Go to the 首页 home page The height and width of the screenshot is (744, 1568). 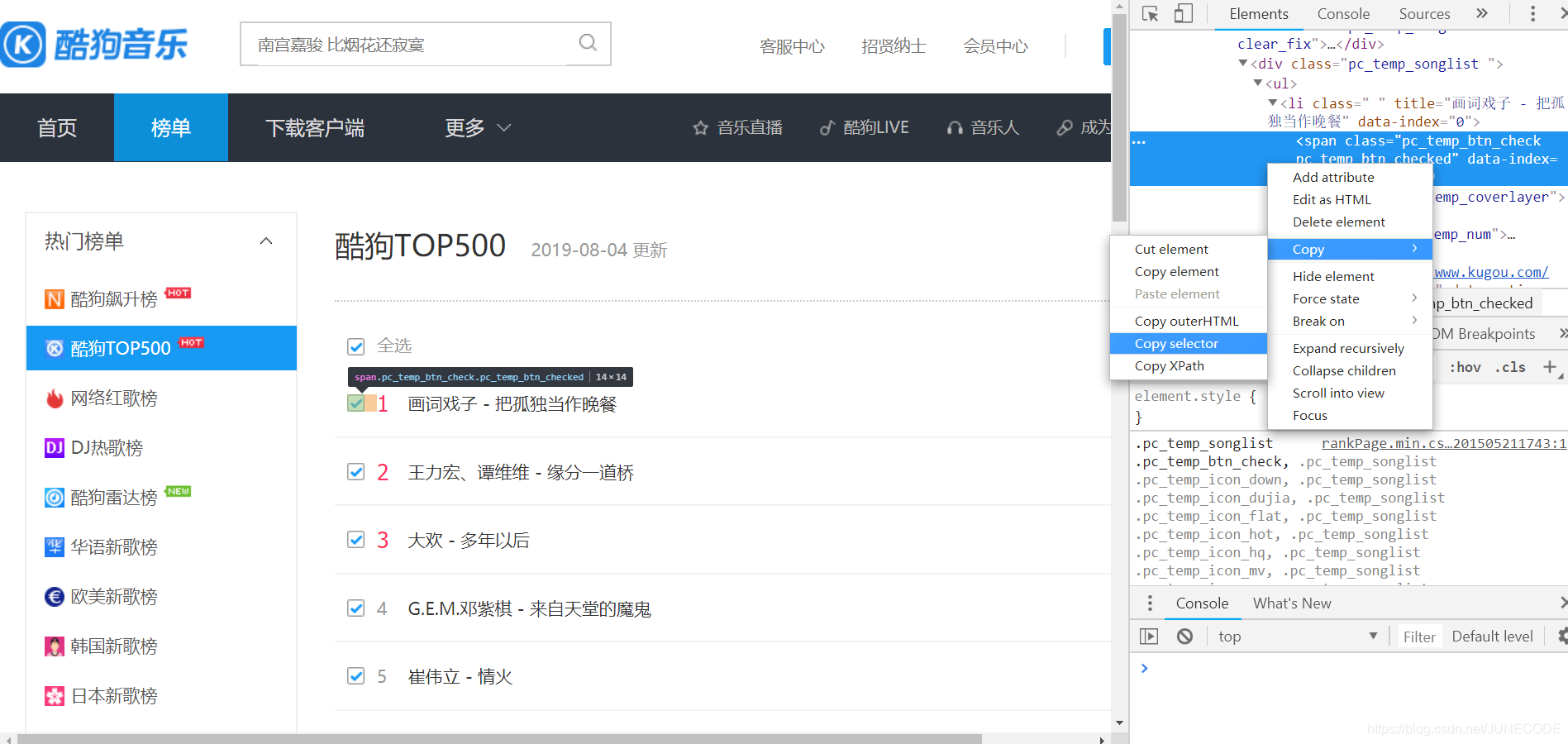pyautogui.click(x=57, y=127)
